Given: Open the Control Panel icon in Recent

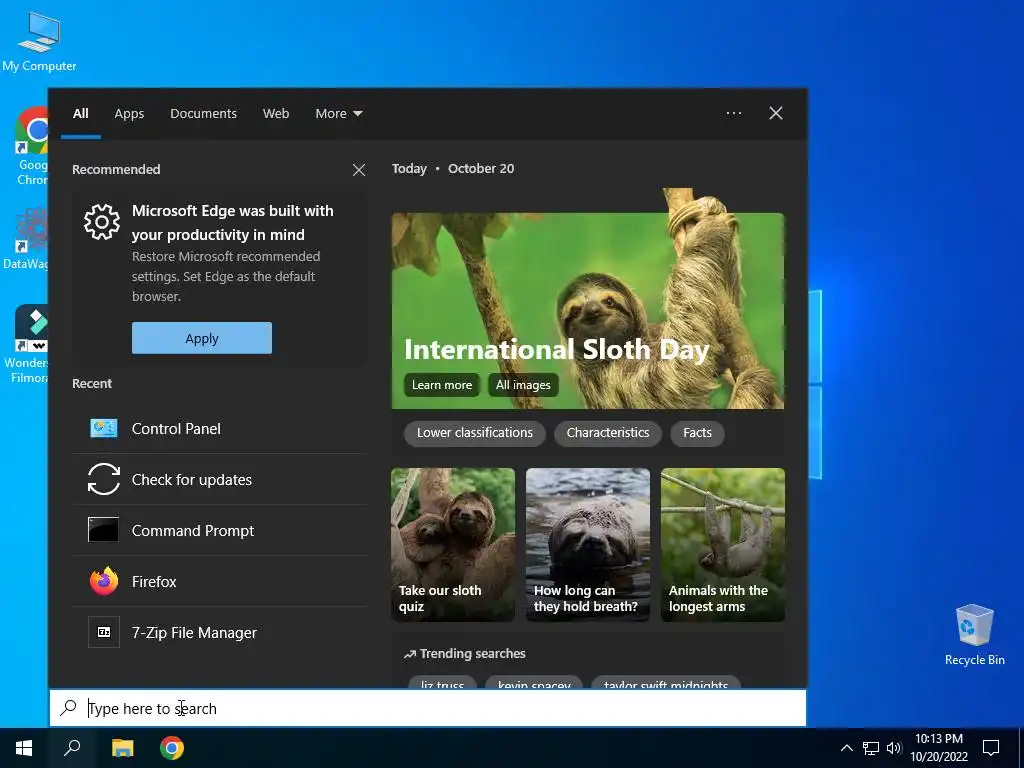Looking at the screenshot, I should (103, 428).
